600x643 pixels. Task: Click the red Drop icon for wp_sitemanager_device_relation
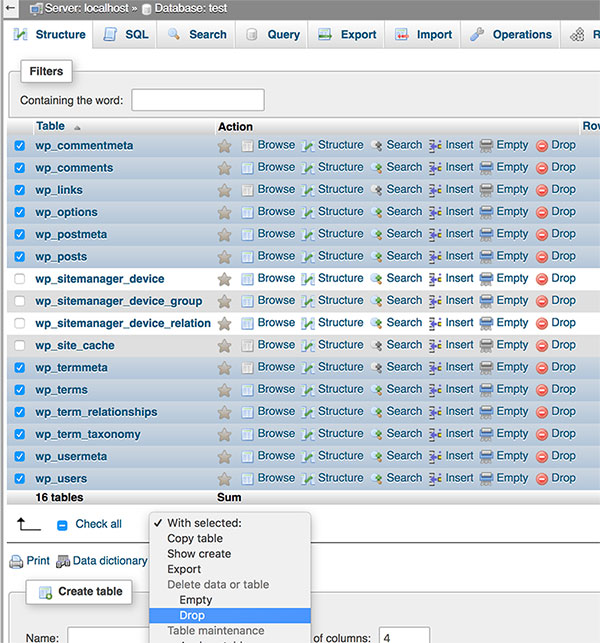point(542,324)
